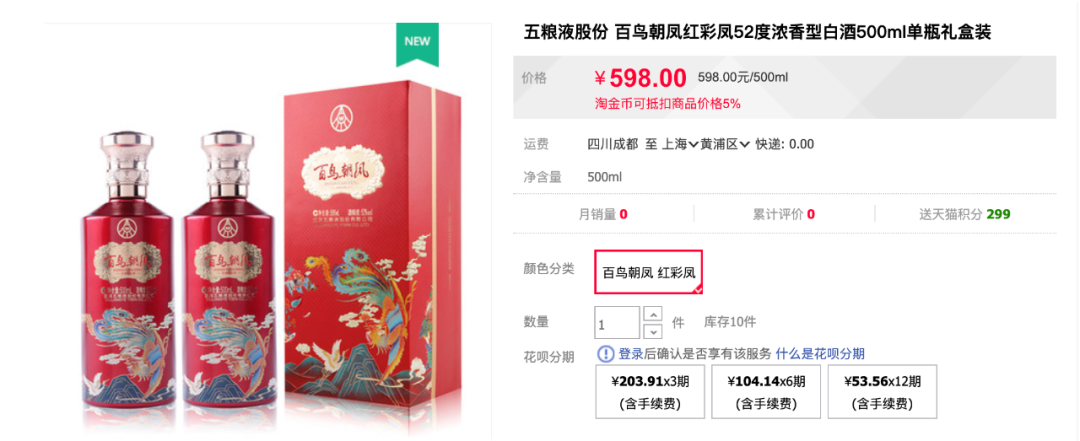Click the blue info icon beside 登录

605,354
